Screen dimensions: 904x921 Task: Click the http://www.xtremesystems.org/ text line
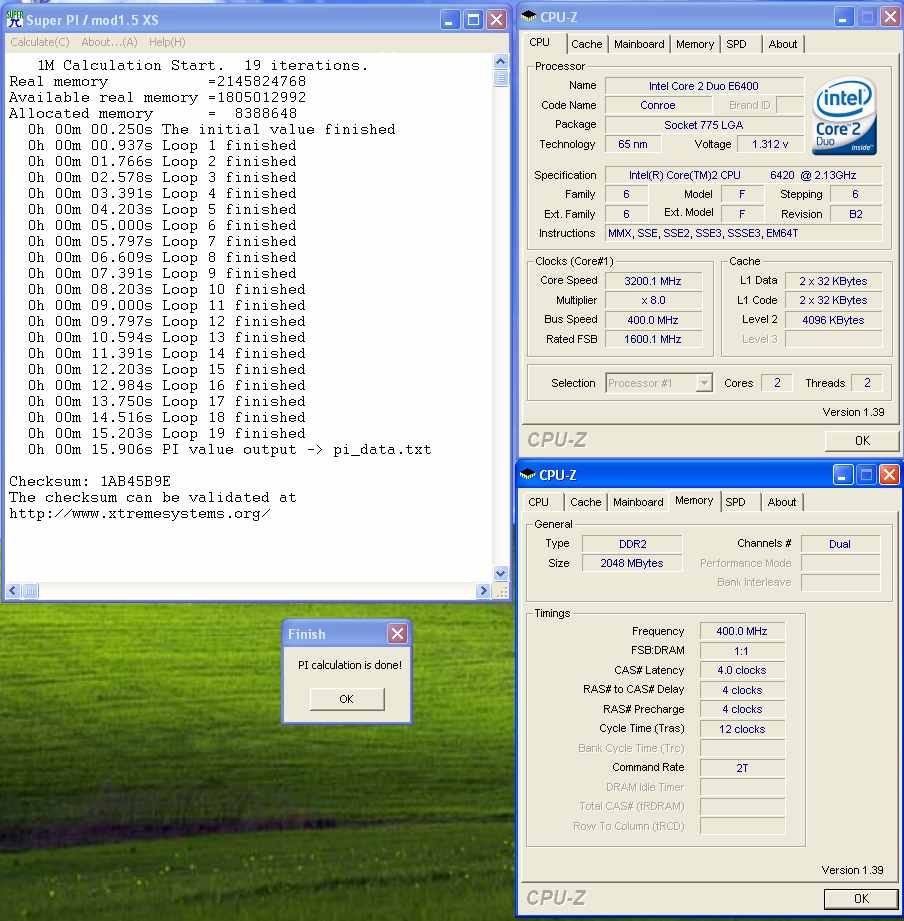[140, 514]
